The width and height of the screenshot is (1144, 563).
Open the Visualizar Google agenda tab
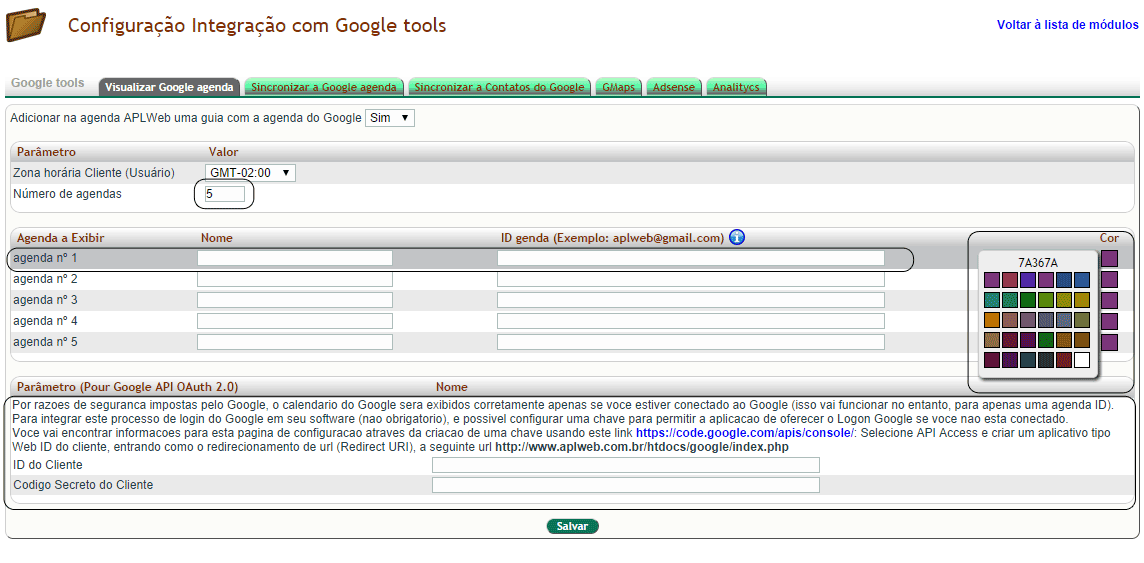(x=169, y=87)
